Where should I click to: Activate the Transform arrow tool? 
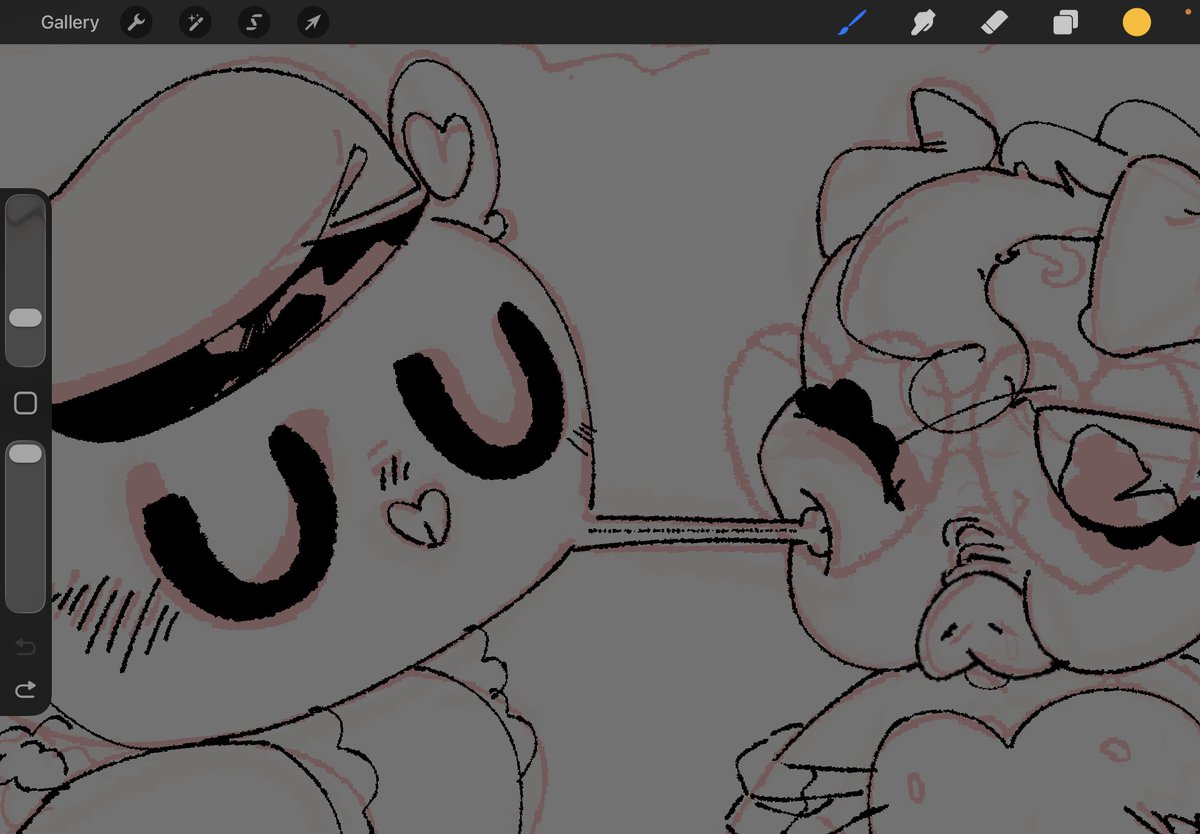(313, 22)
